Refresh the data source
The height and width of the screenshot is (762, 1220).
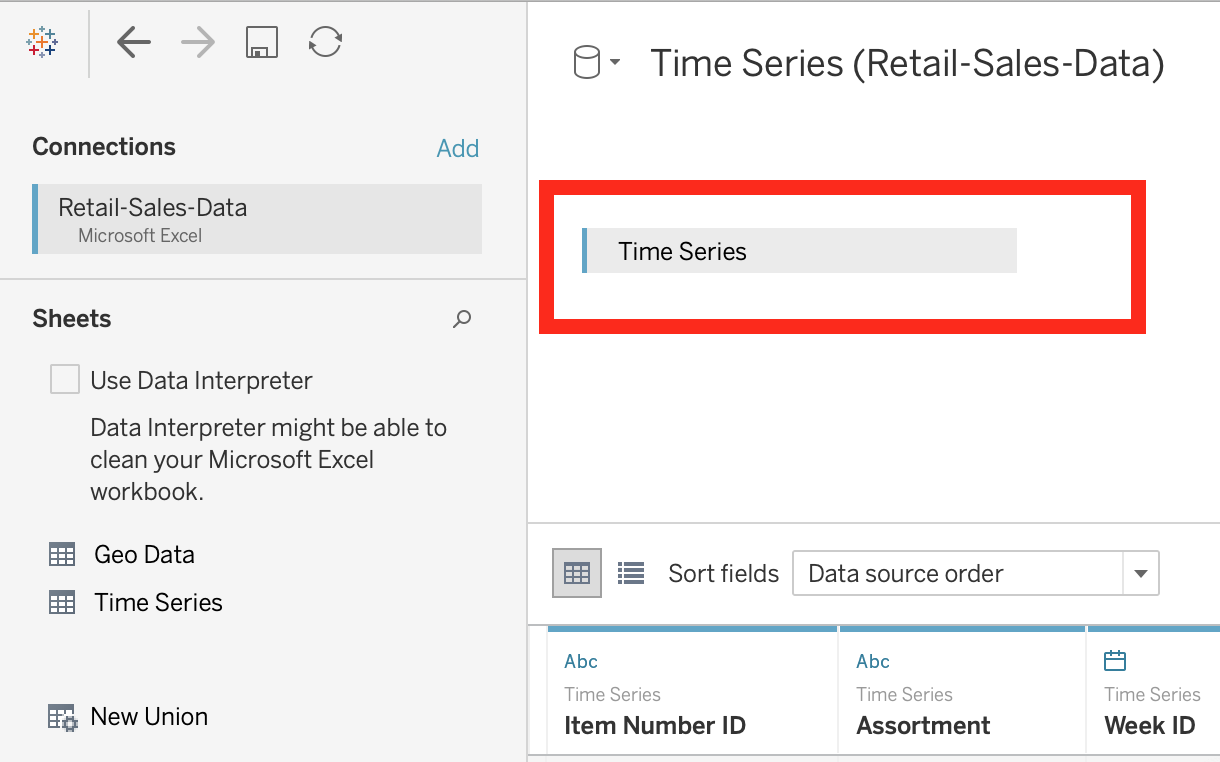pyautogui.click(x=325, y=42)
